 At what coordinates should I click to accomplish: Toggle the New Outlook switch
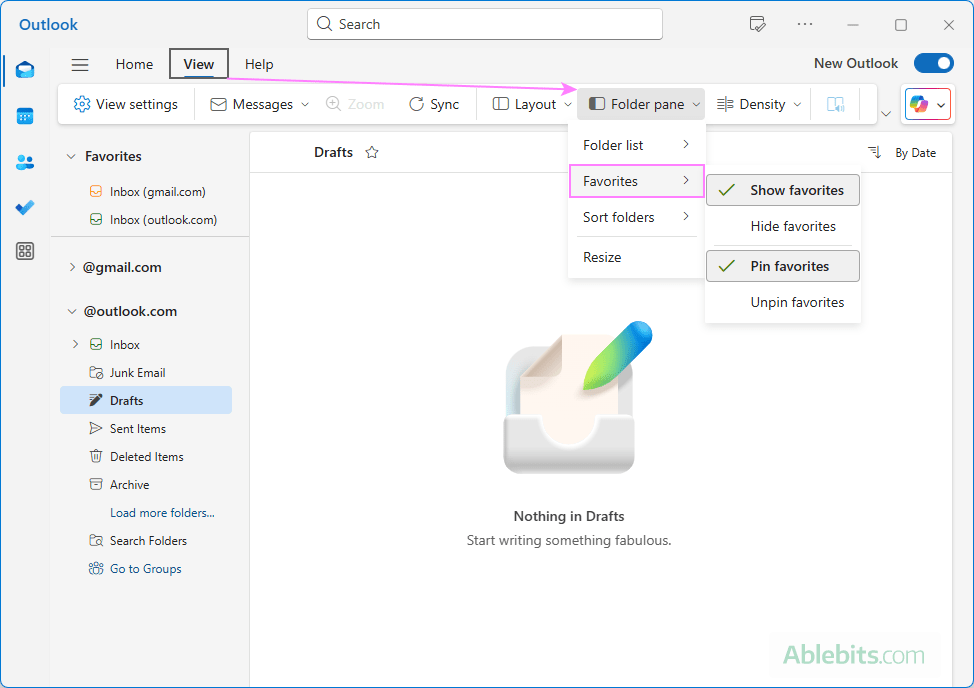click(934, 63)
